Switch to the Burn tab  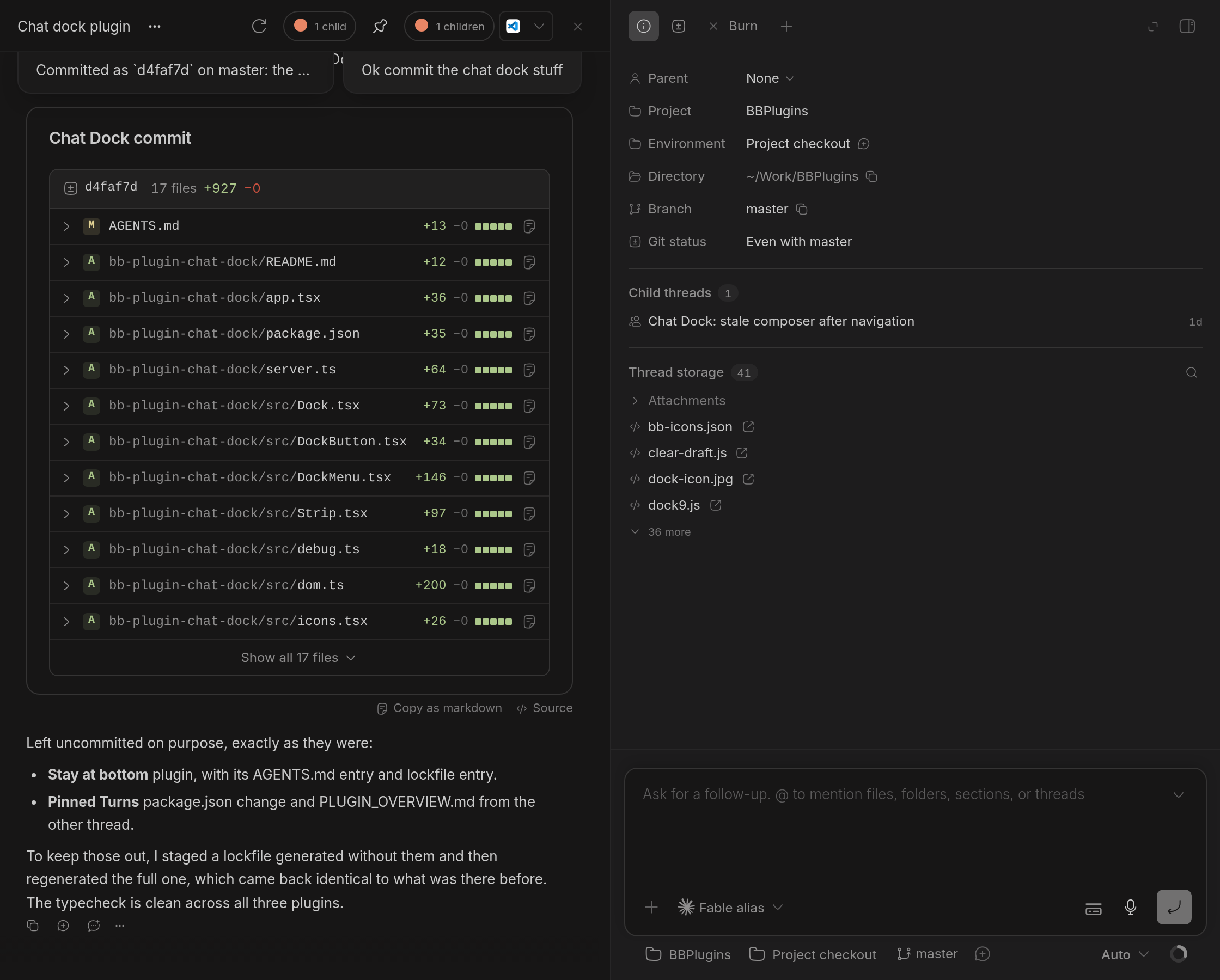(742, 26)
